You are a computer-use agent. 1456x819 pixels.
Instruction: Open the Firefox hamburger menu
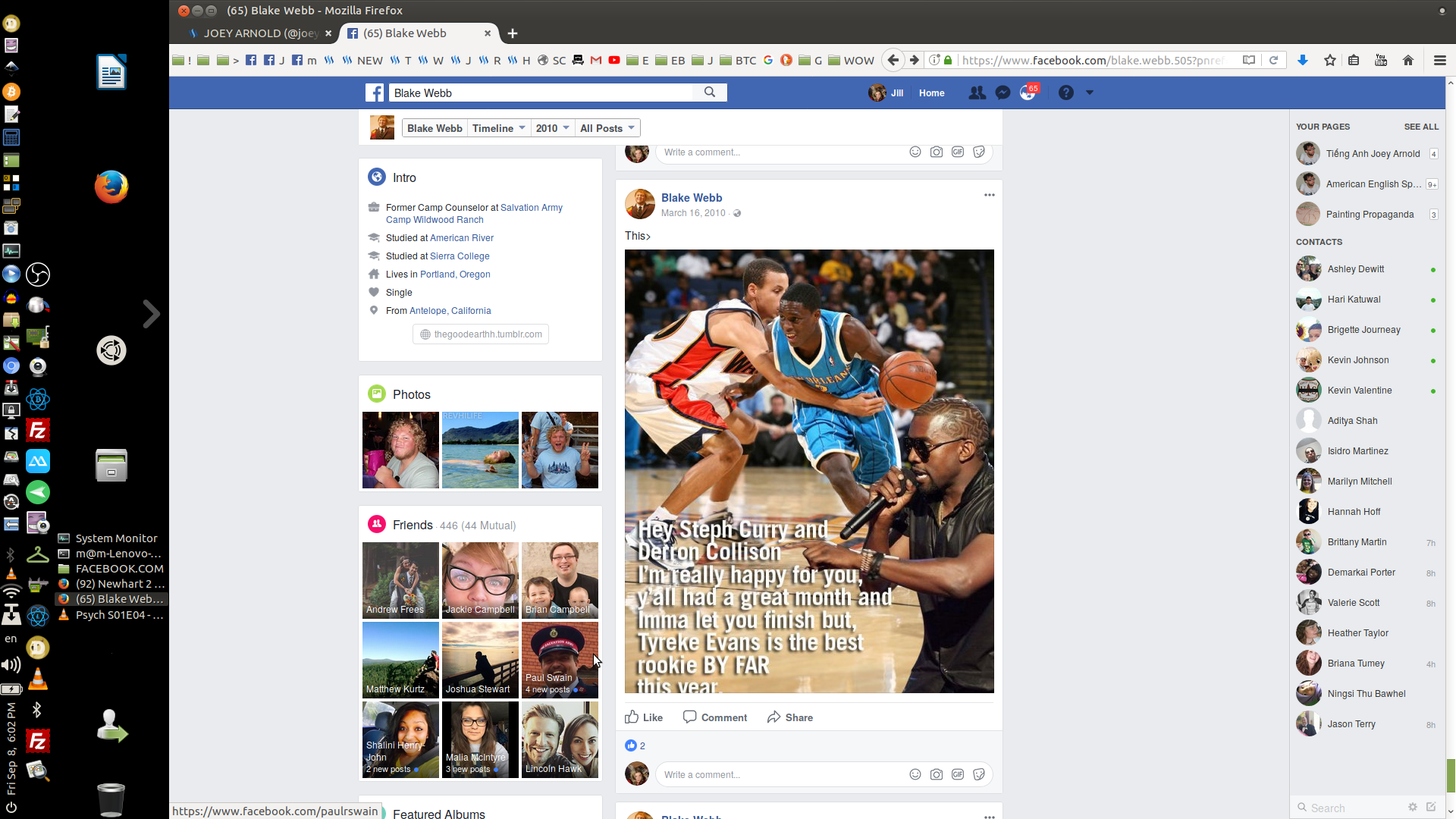tap(1439, 60)
